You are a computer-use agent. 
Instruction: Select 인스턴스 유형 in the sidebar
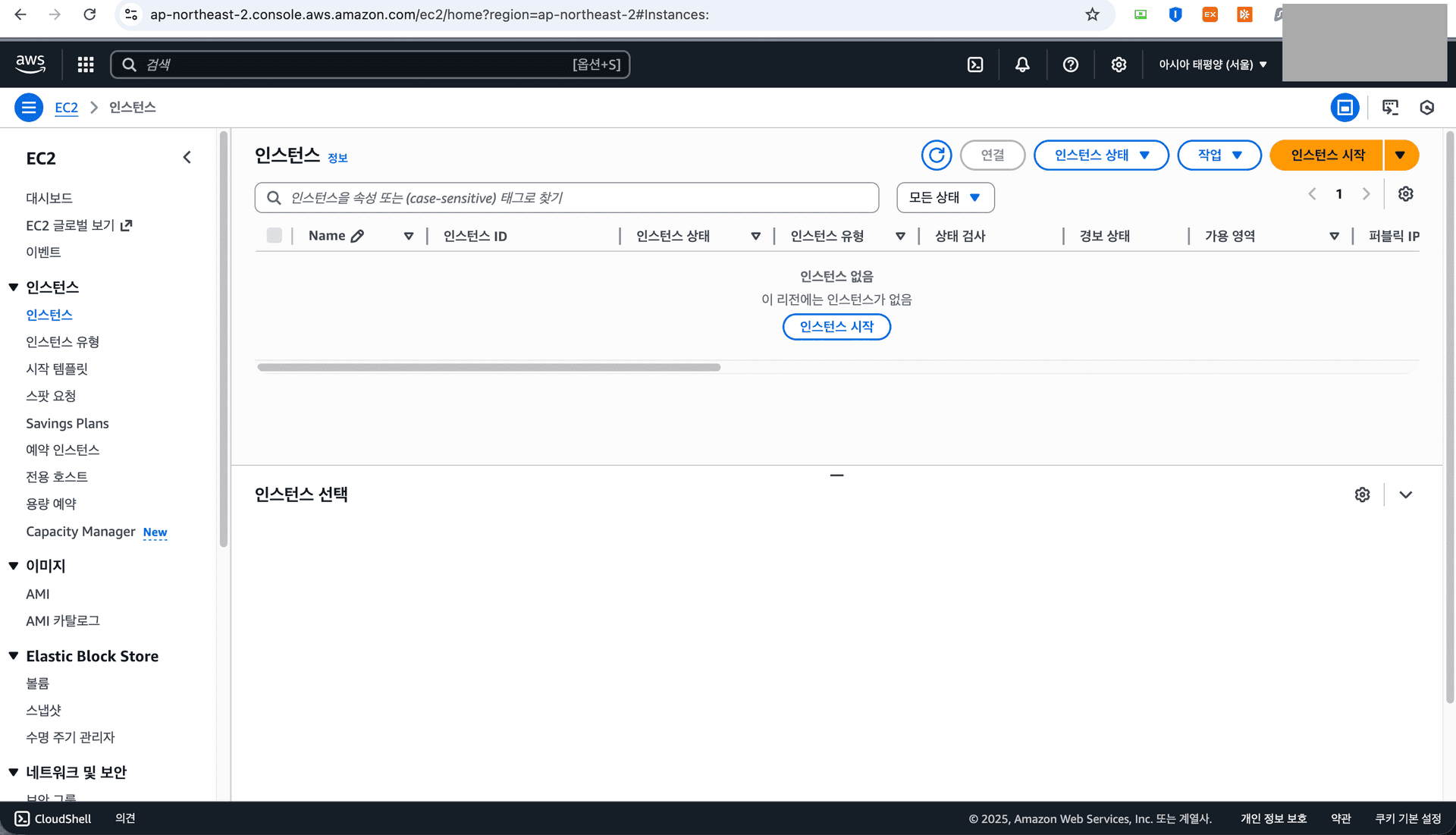point(61,341)
